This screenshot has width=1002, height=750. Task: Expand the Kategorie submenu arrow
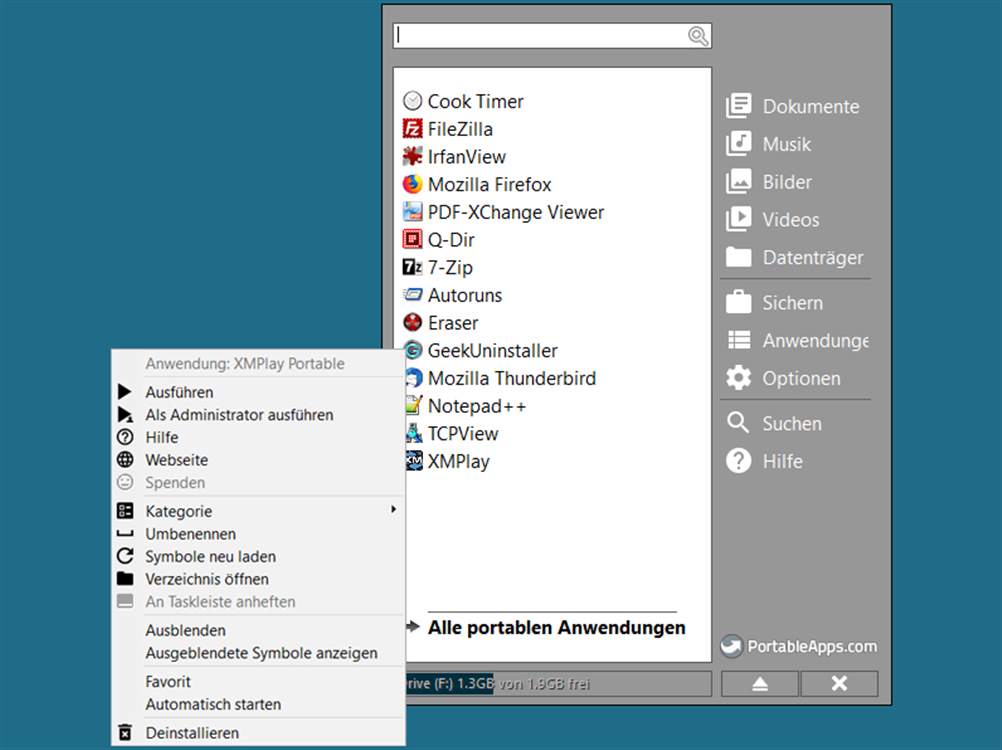pos(394,509)
